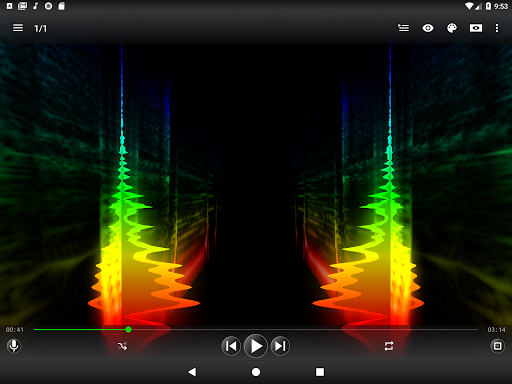Tap the track counter 1/1
The width and height of the screenshot is (512, 384).
pyautogui.click(x=40, y=28)
